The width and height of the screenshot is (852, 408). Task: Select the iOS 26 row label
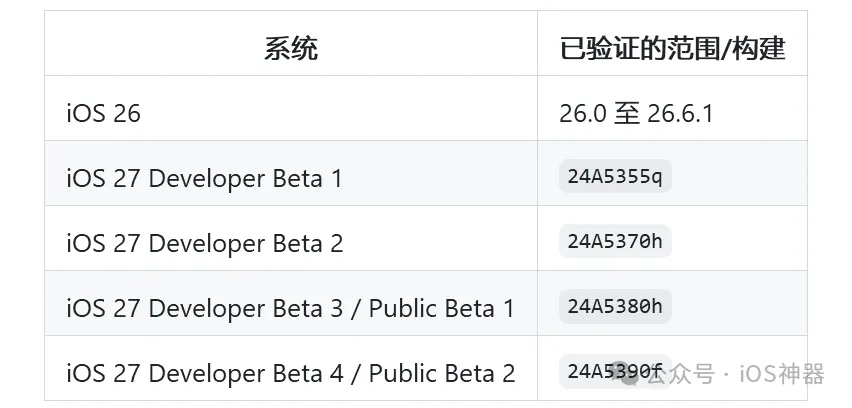point(103,114)
